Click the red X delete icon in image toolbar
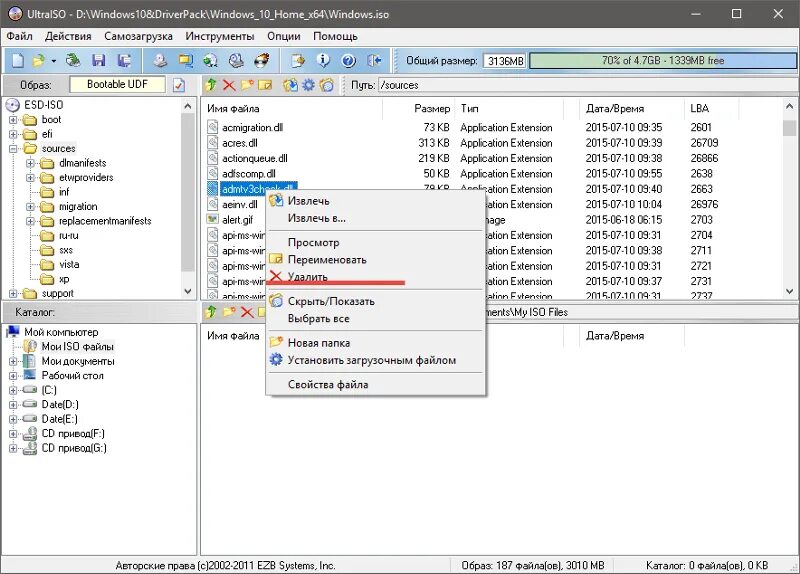This screenshot has height=574, width=800. (x=229, y=85)
